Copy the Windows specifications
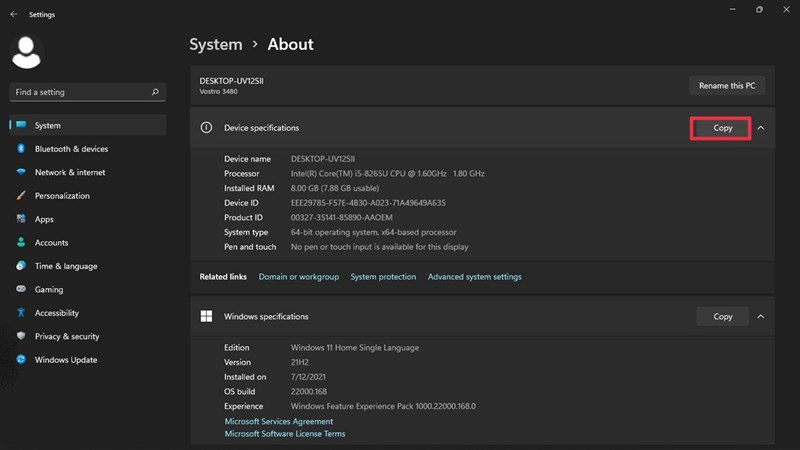The height and width of the screenshot is (450, 800). [x=722, y=316]
